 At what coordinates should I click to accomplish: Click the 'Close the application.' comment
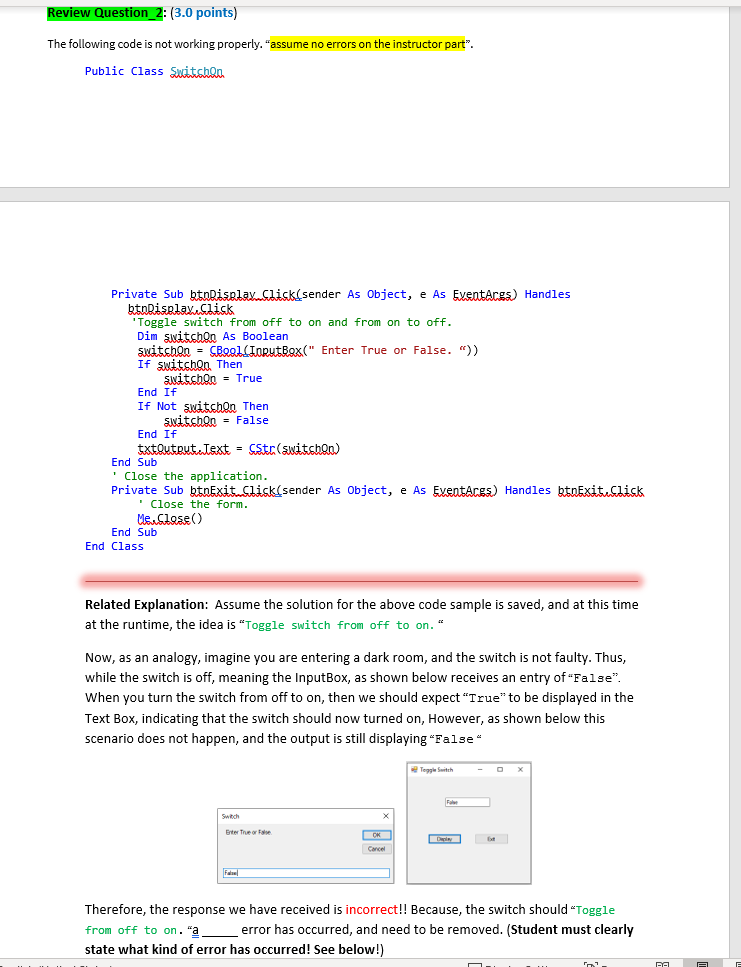click(x=190, y=476)
